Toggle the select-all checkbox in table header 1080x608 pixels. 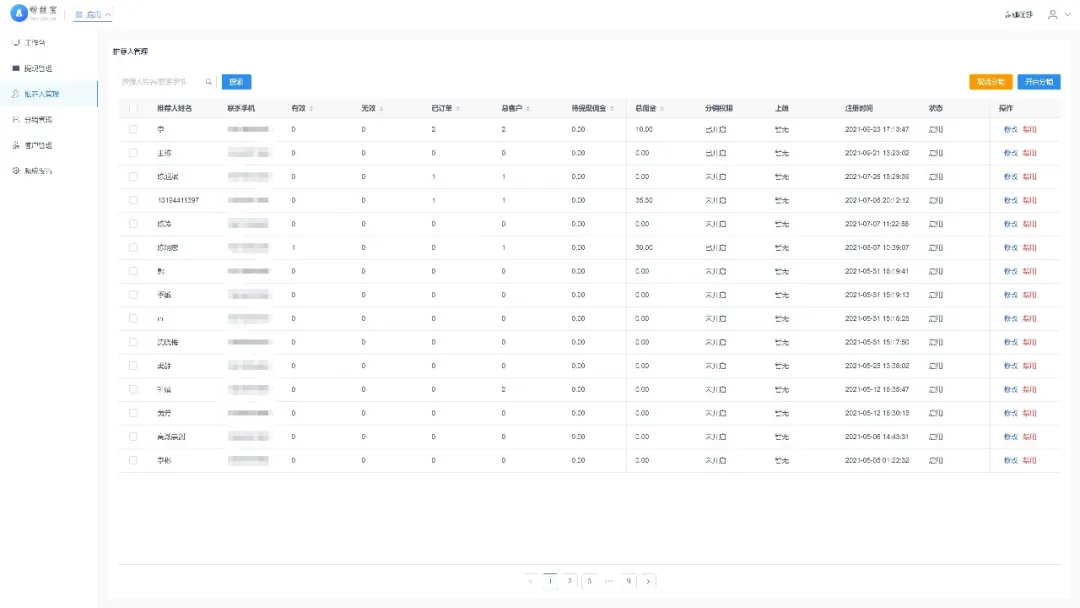pyautogui.click(x=133, y=108)
